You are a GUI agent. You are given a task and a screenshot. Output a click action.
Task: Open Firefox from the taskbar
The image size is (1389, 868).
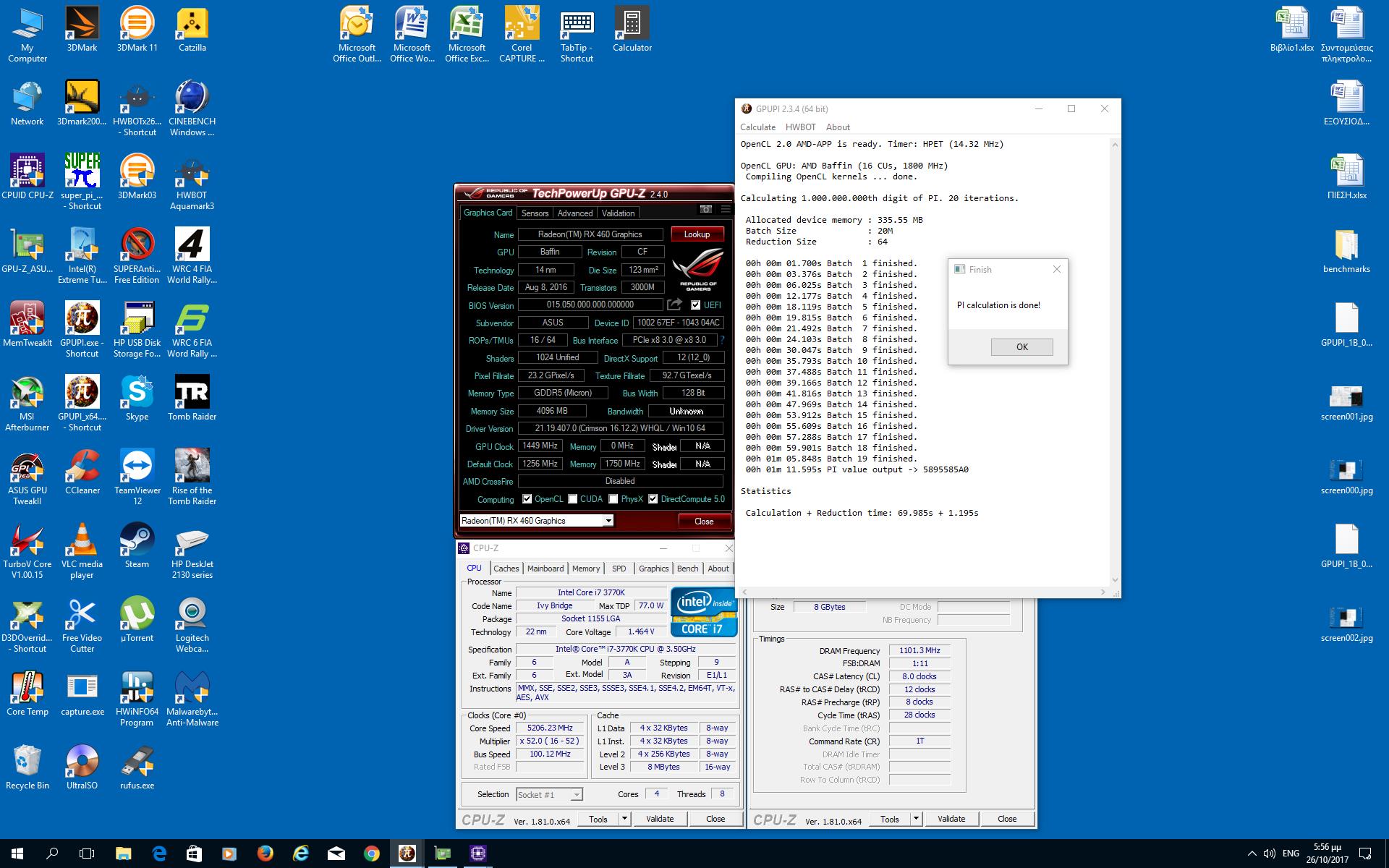tap(265, 854)
